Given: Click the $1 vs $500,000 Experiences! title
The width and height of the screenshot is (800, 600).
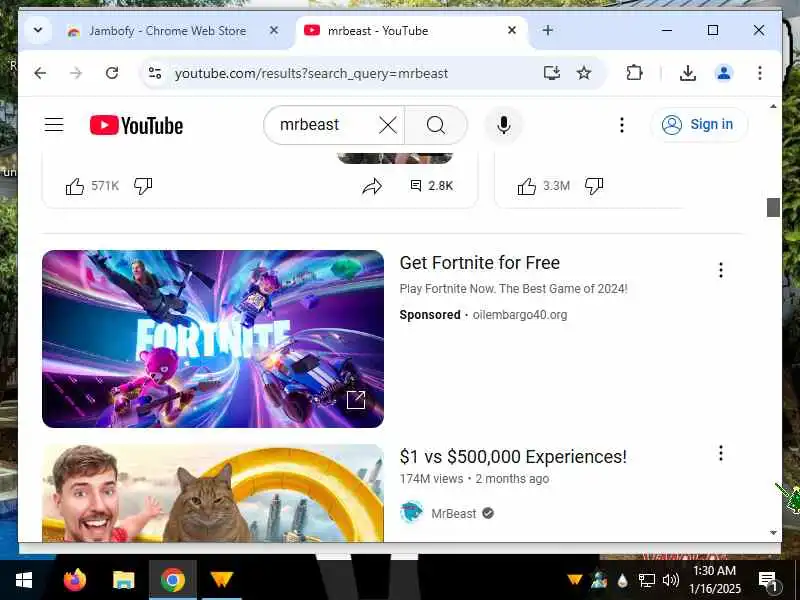Looking at the screenshot, I should click(x=513, y=457).
